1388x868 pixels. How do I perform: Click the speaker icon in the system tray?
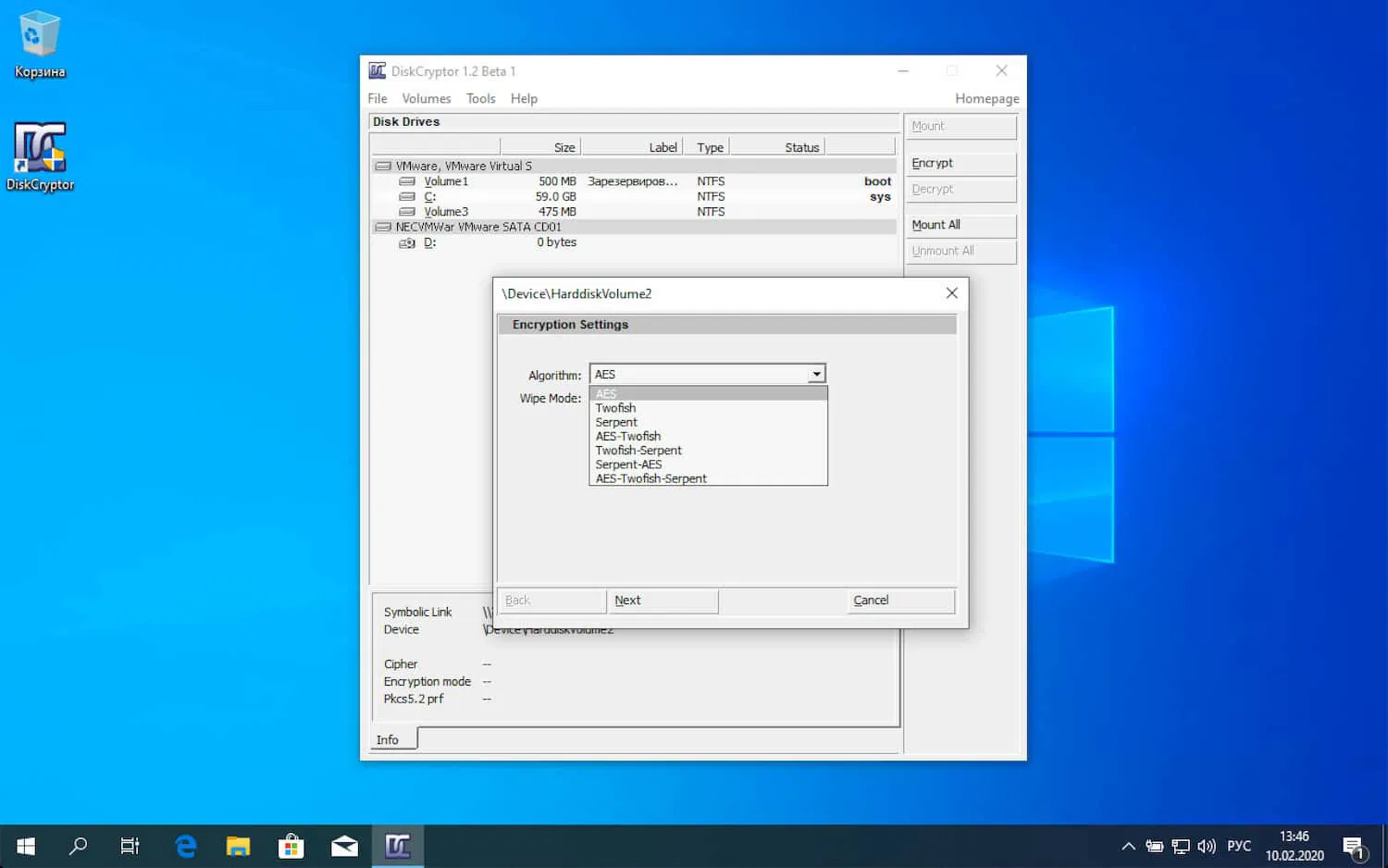pyautogui.click(x=1207, y=845)
